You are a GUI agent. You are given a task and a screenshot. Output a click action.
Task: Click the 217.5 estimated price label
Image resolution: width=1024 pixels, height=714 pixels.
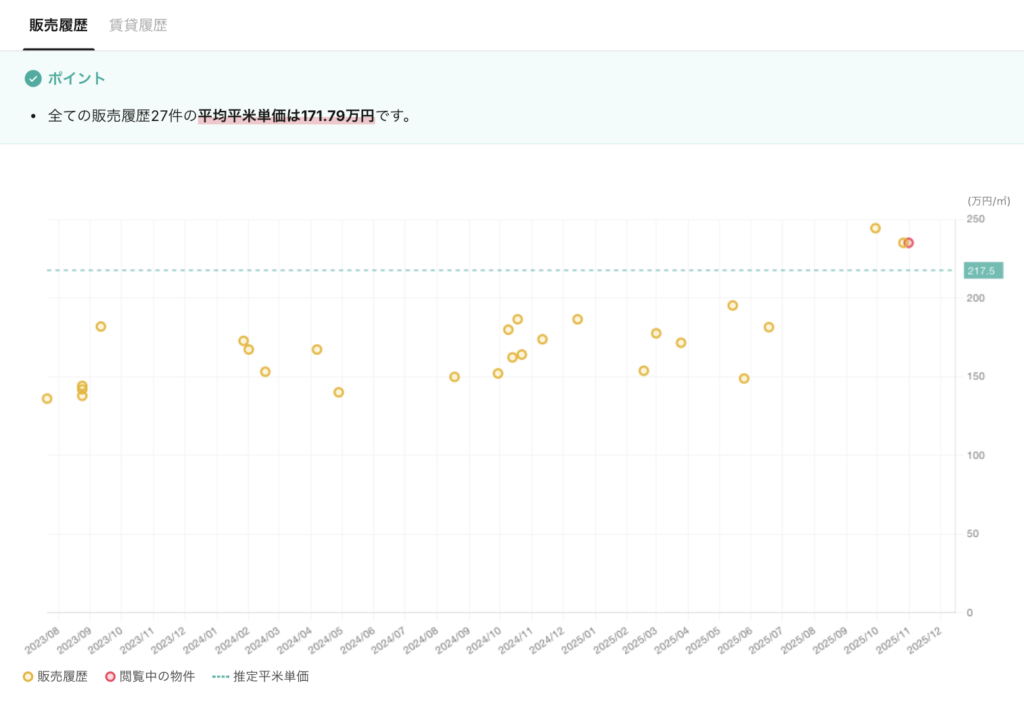[983, 270]
